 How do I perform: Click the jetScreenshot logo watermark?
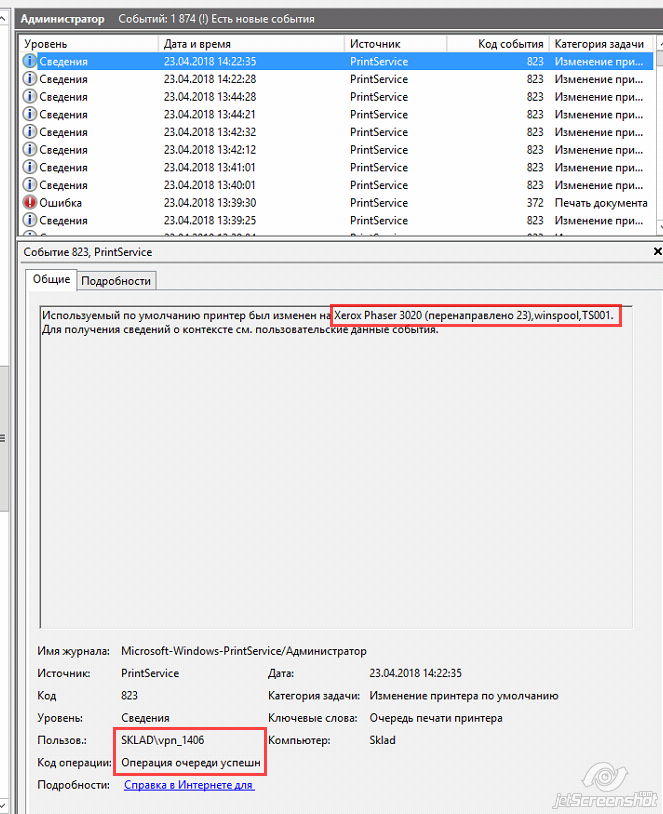pyautogui.click(x=605, y=785)
